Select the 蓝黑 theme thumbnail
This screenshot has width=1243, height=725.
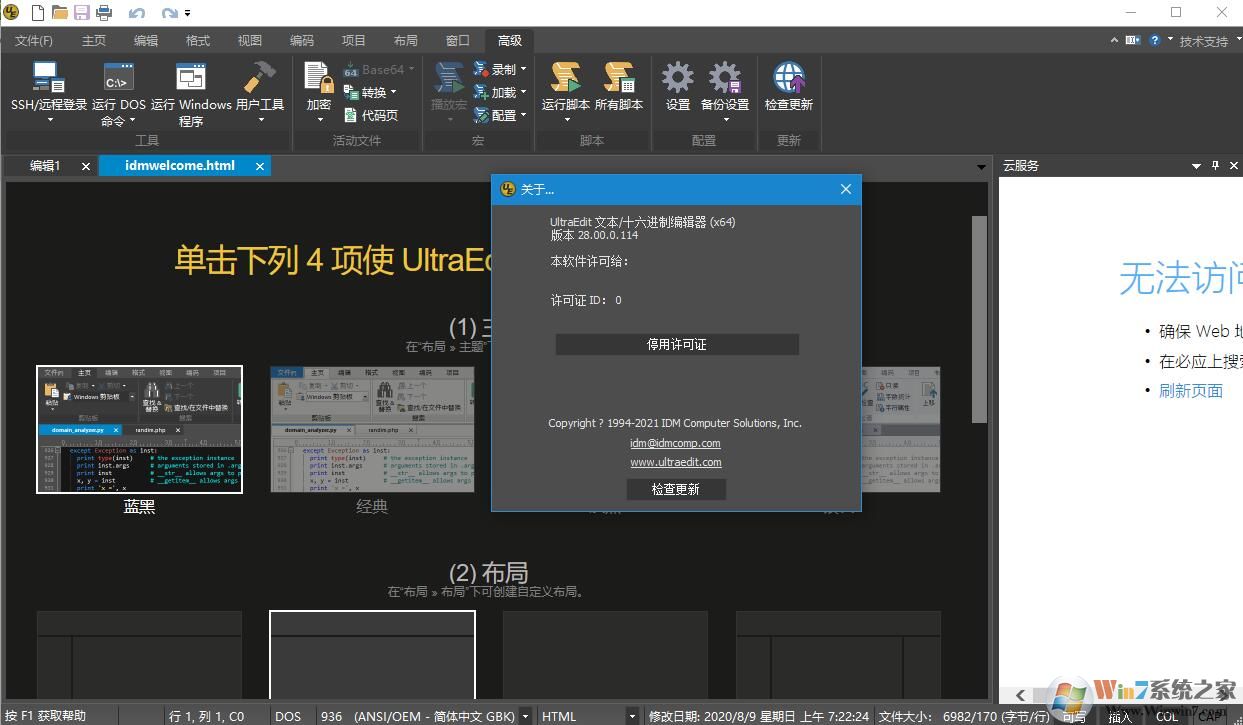[x=139, y=430]
